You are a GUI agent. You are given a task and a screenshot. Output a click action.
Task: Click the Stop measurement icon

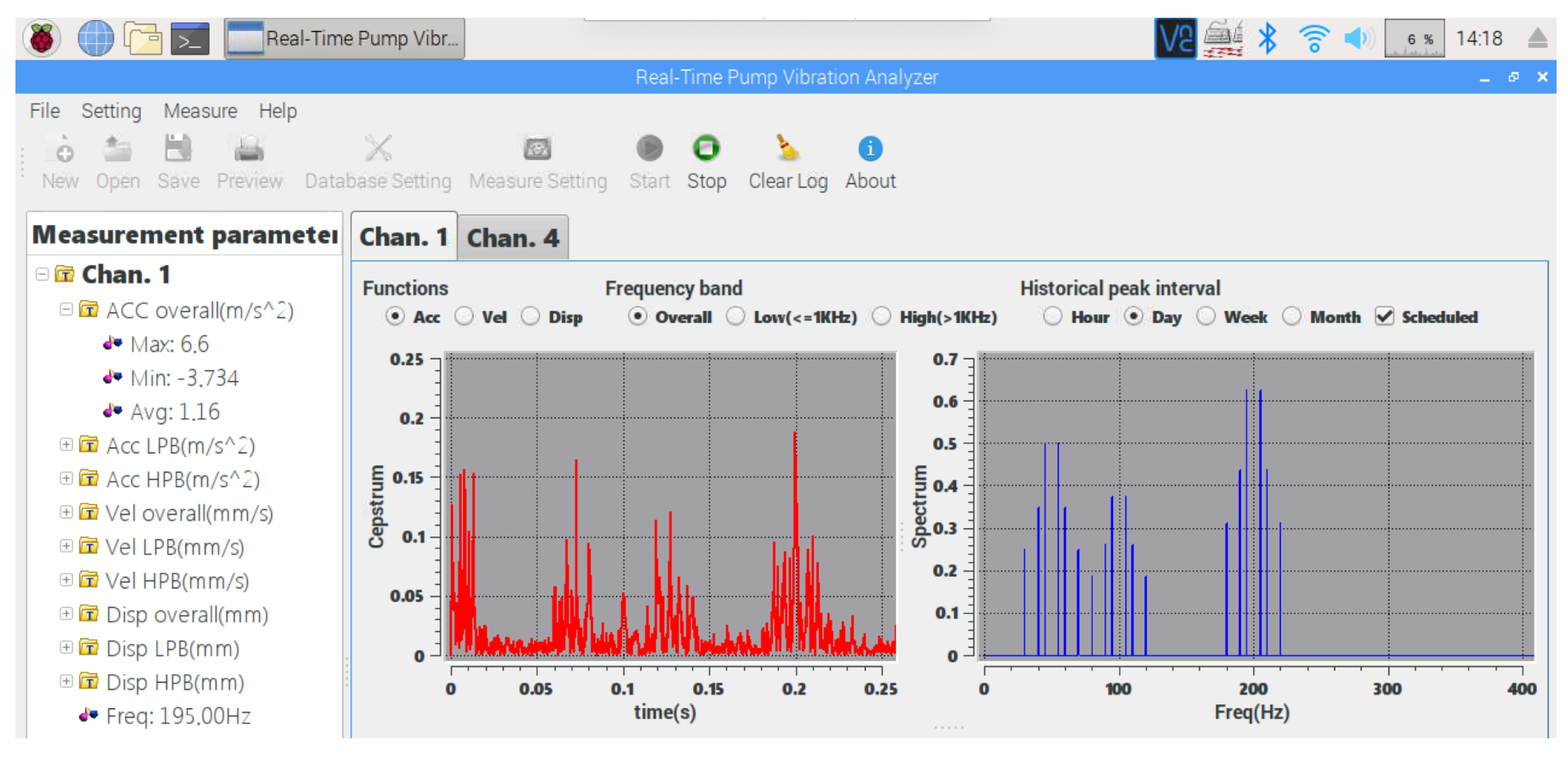[x=706, y=149]
